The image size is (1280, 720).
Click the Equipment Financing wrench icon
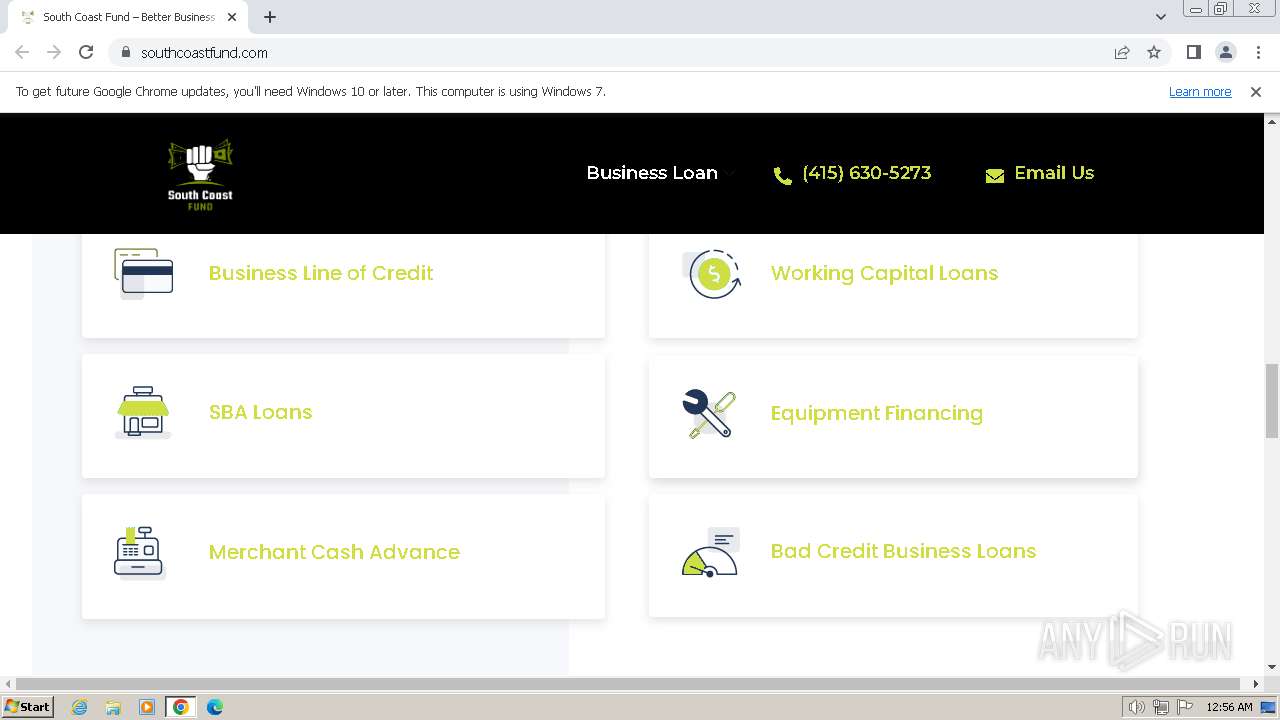click(709, 413)
